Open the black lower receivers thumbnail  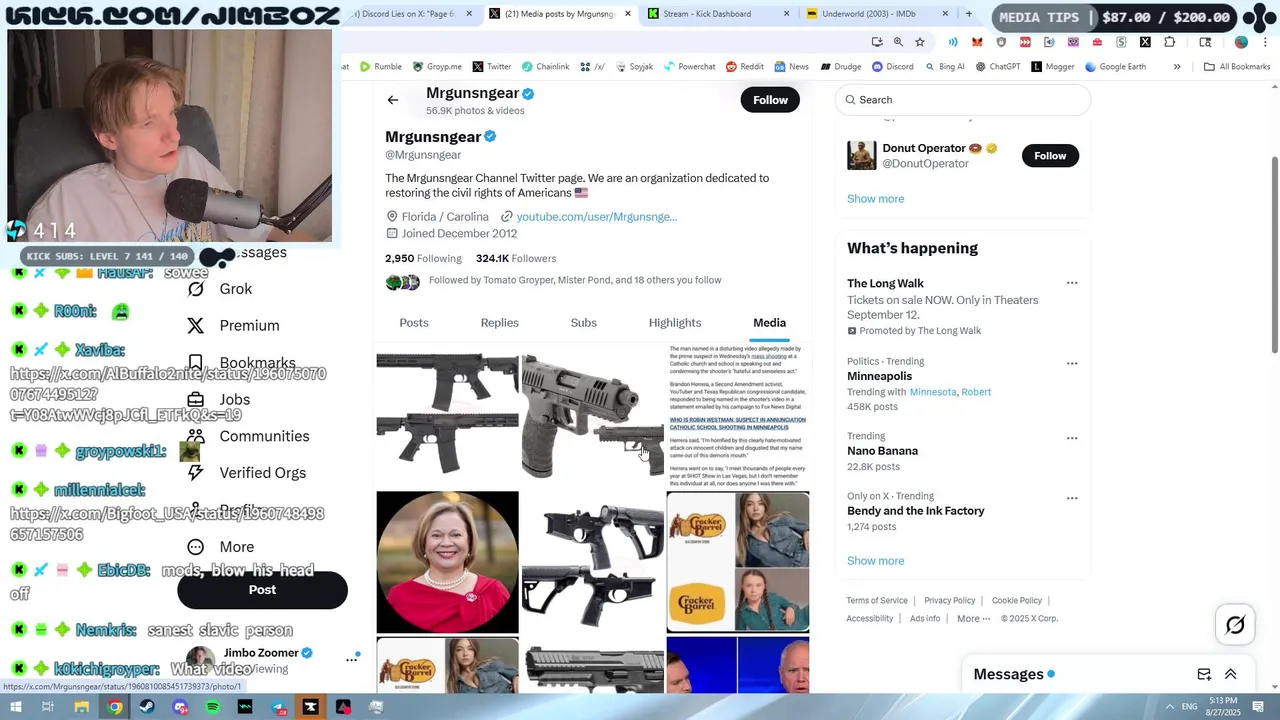[592, 562]
